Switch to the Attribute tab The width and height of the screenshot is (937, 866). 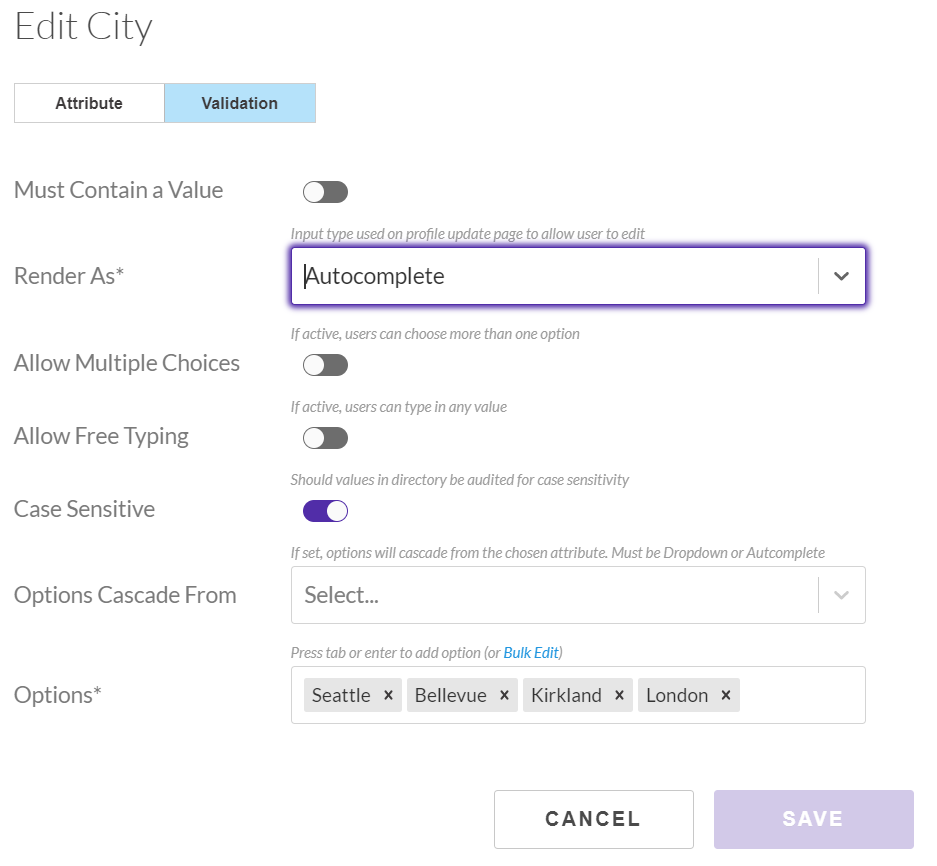coord(89,103)
